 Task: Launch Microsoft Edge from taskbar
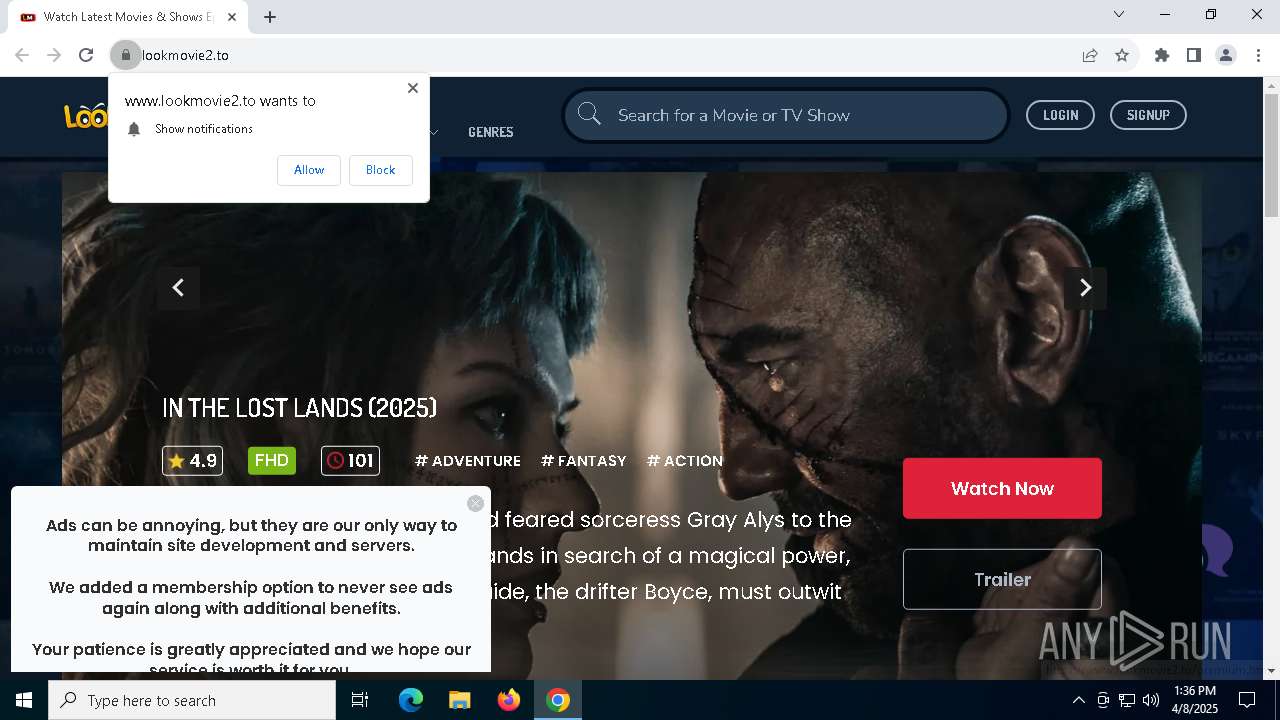(411, 700)
